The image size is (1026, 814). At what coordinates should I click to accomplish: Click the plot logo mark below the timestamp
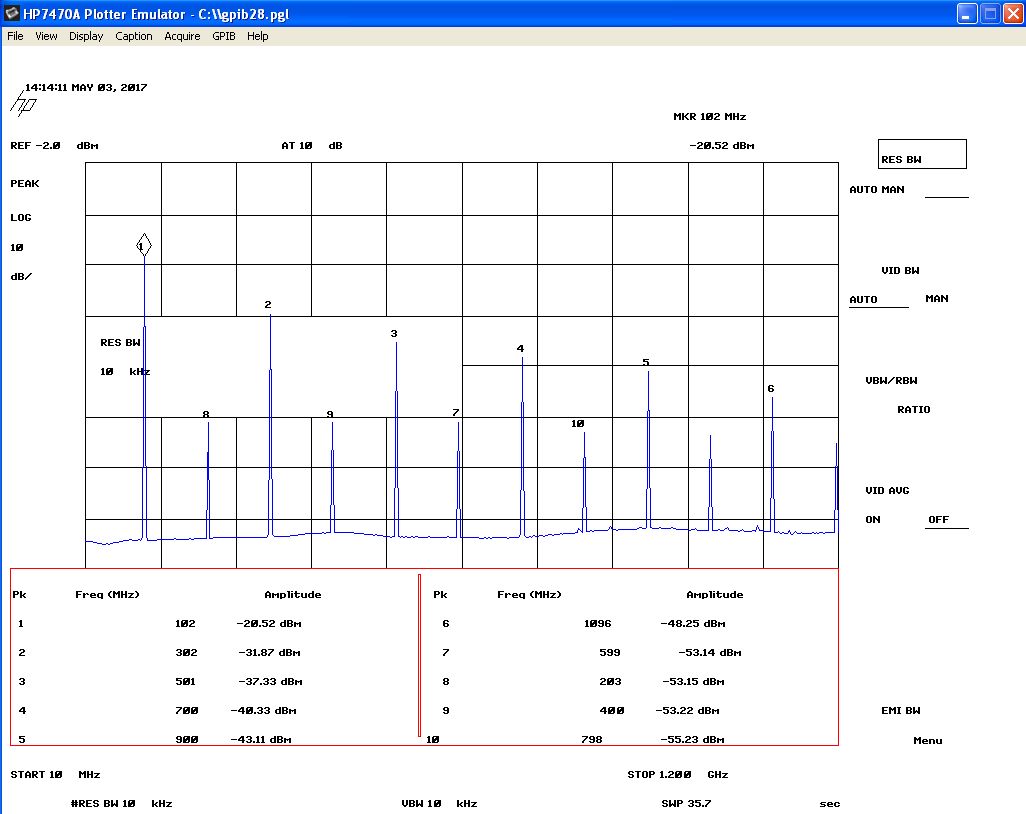23,103
